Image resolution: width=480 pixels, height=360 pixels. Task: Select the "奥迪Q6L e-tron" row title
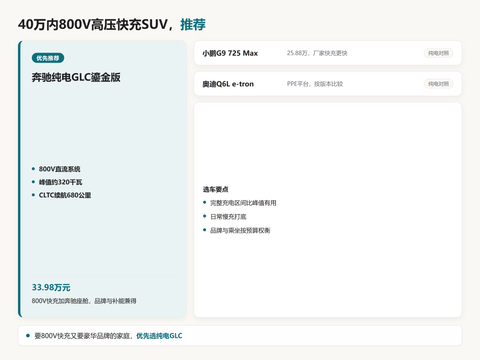(228, 84)
